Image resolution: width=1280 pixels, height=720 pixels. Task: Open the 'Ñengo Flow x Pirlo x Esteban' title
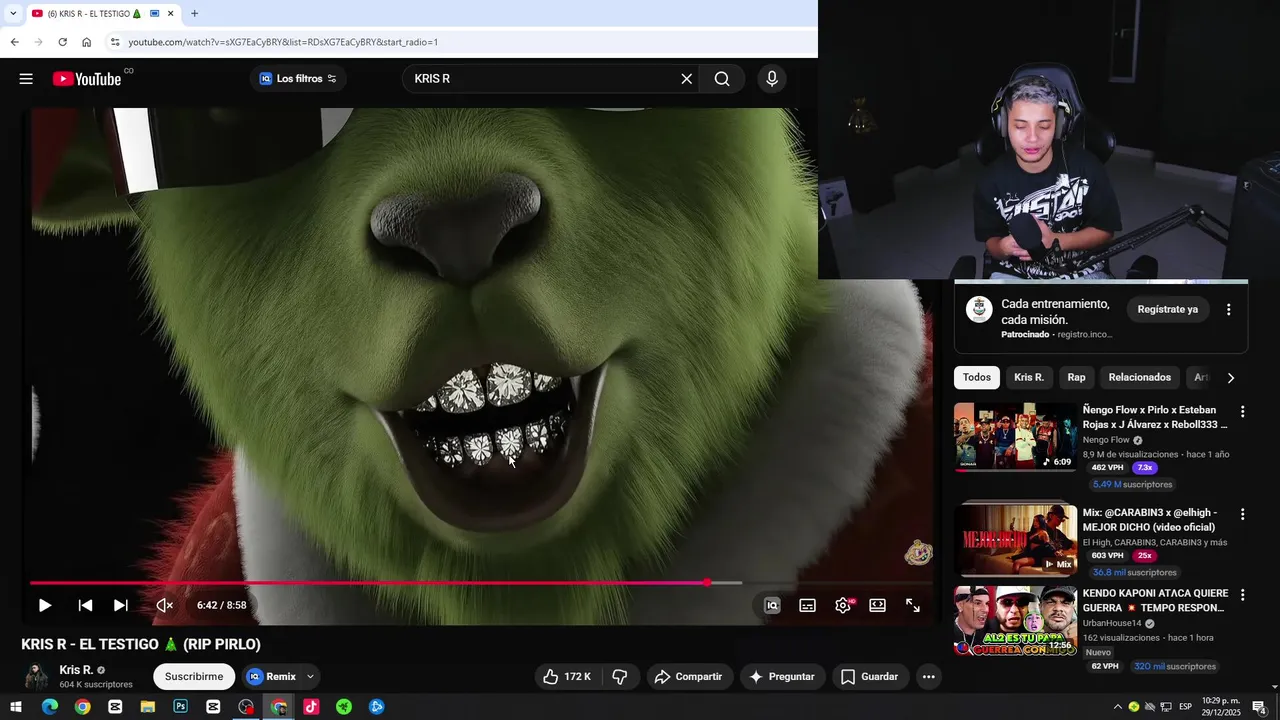[x=1155, y=417]
